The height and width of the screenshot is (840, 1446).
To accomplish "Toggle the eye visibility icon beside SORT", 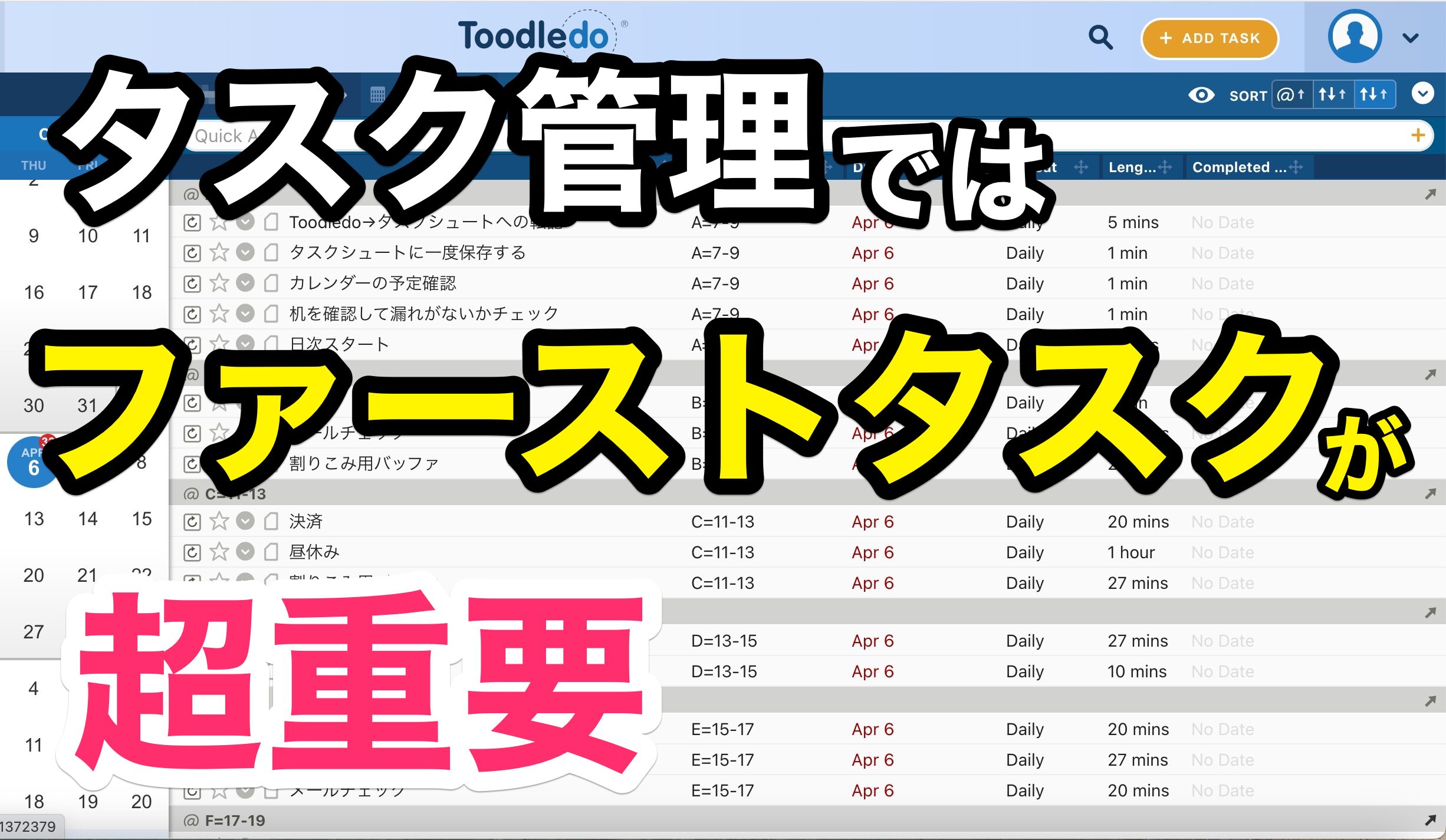I will pos(1201,95).
